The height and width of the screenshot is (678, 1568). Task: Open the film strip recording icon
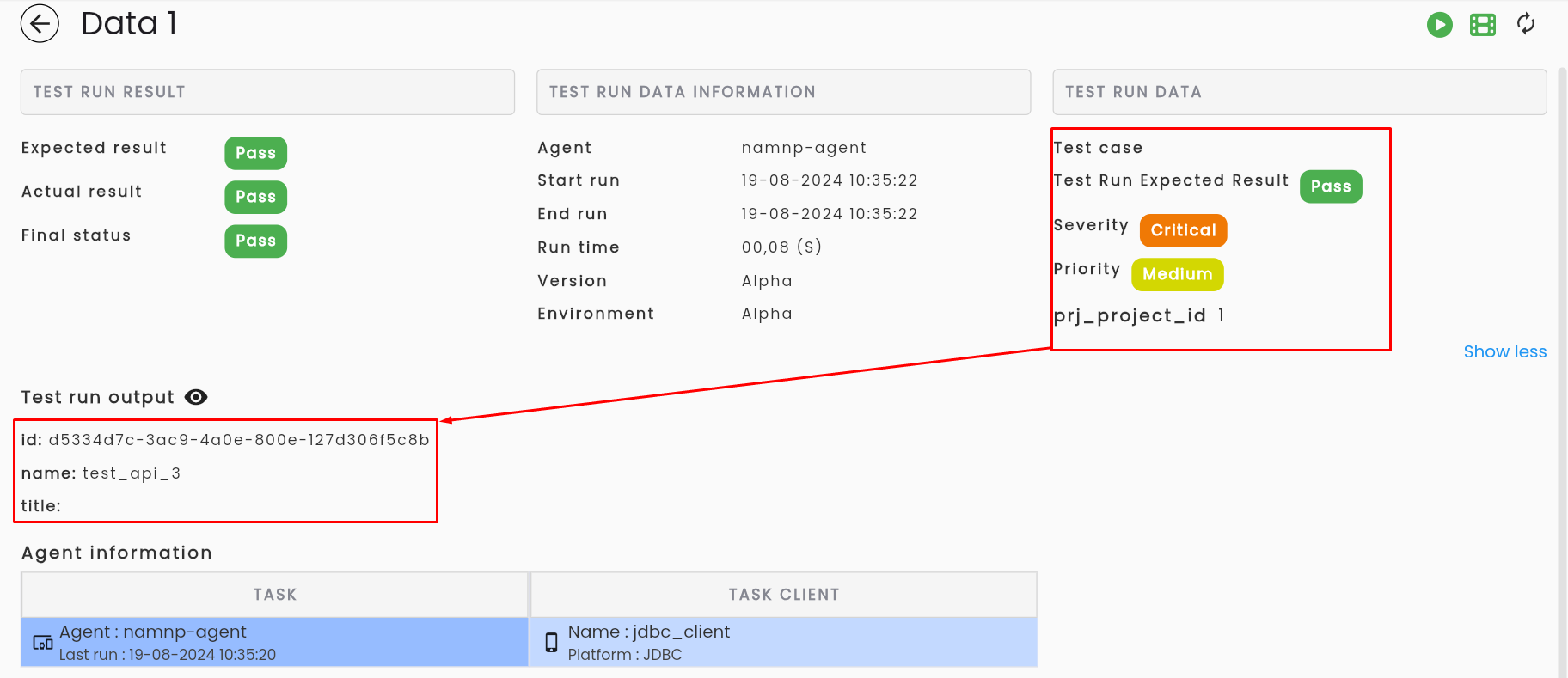click(1483, 25)
